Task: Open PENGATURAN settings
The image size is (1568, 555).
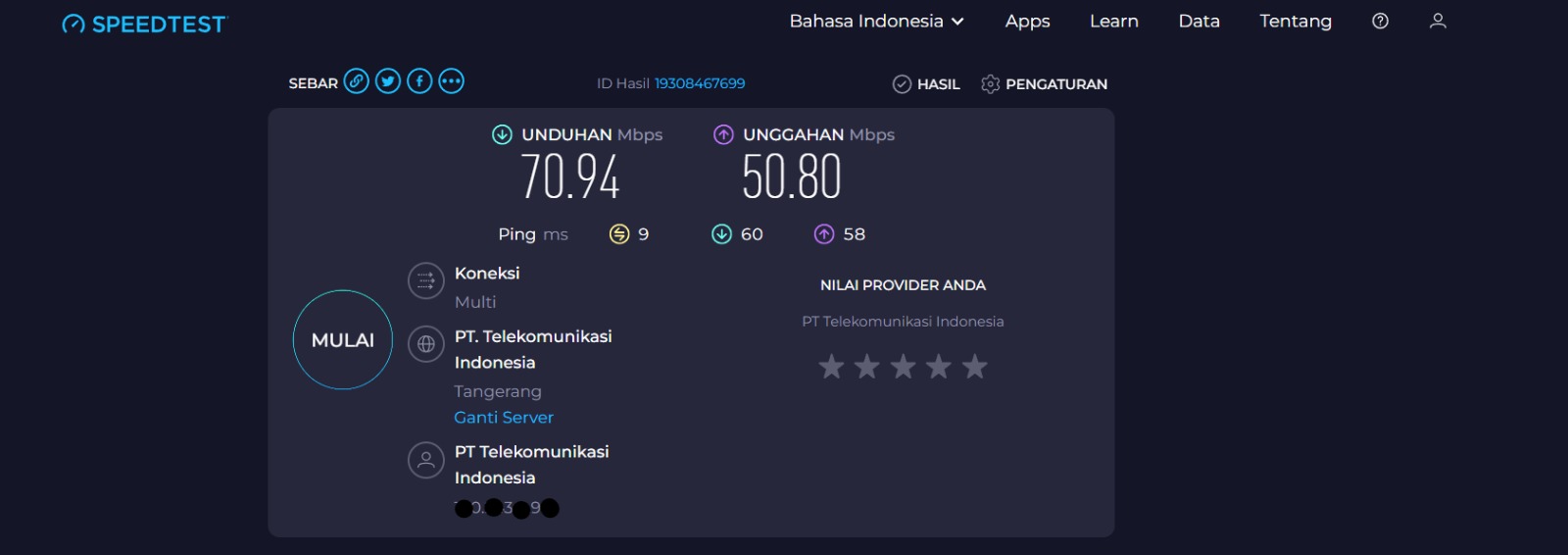Action: pos(1044,84)
